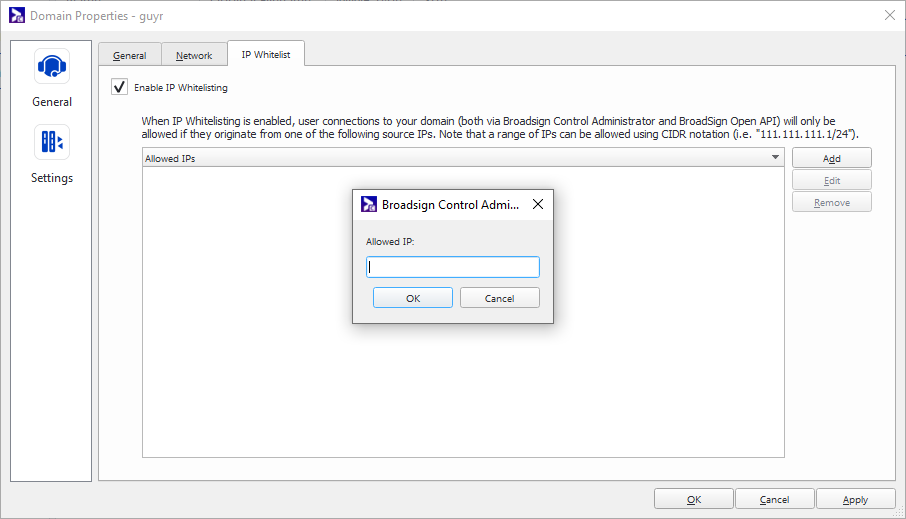This screenshot has height=519, width=906.
Task: Click the Broadsign logo in the dialog title
Action: 368,204
